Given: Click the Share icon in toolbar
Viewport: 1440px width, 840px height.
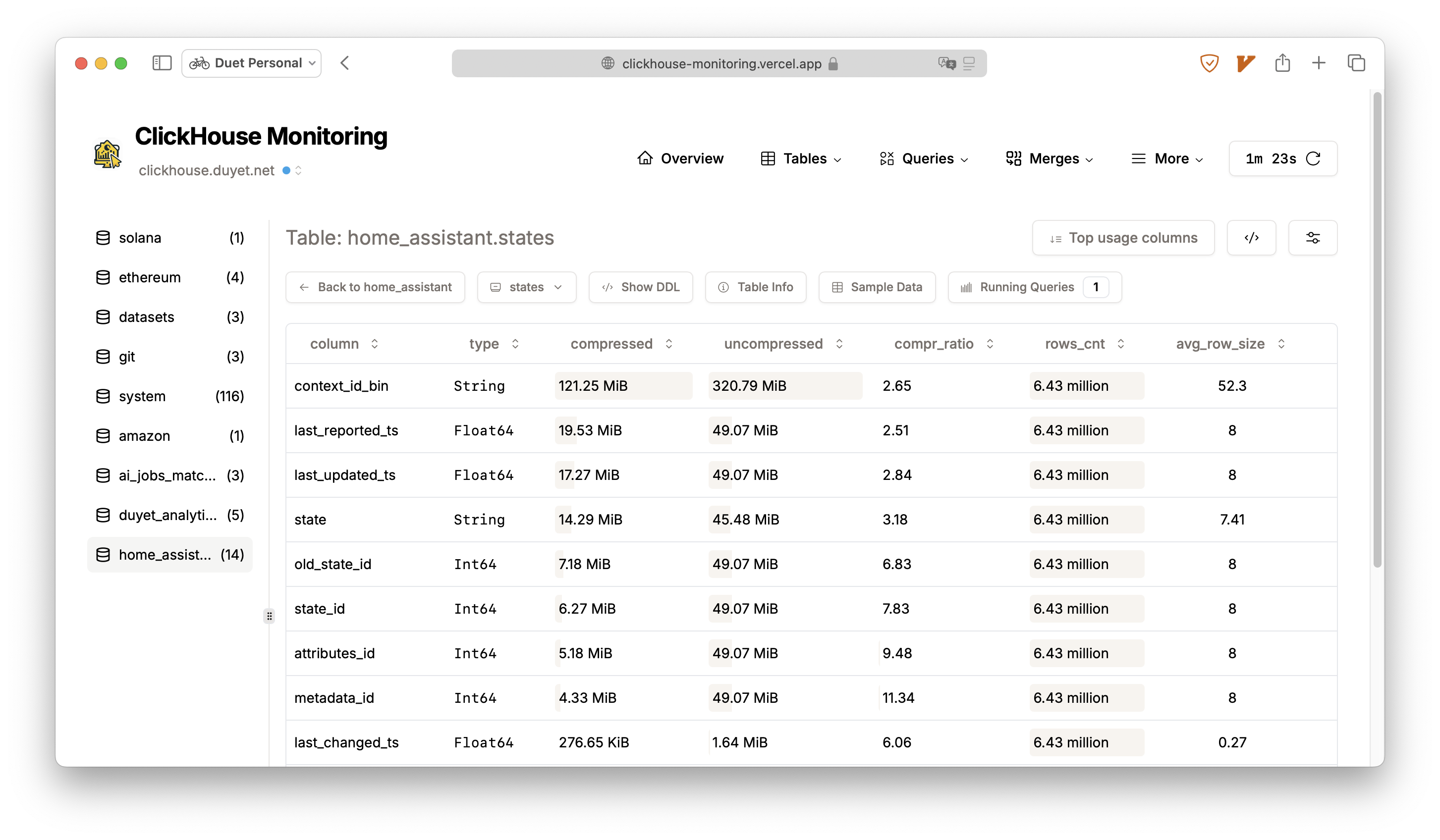Looking at the screenshot, I should tap(1282, 63).
